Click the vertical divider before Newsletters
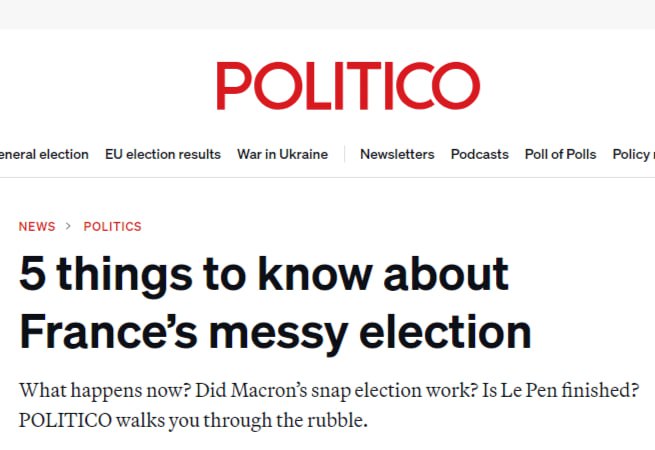 point(345,154)
